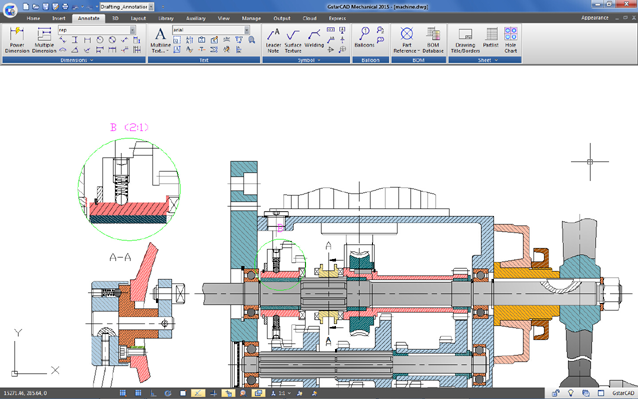Toggle ortho mode in status bar
Image resolution: width=638 pixels, height=399 pixels.
click(153, 393)
